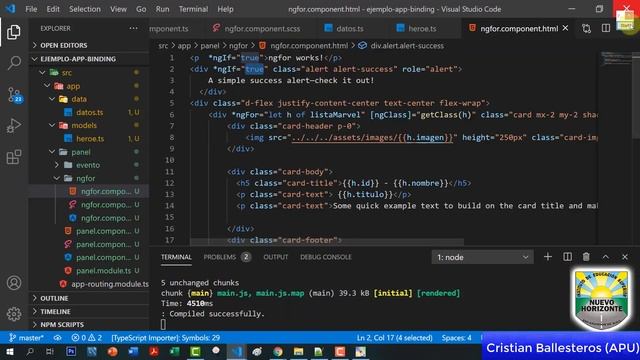640x360 pixels.
Task: Click TypeScript Importer symbols status item
Action: (165, 338)
